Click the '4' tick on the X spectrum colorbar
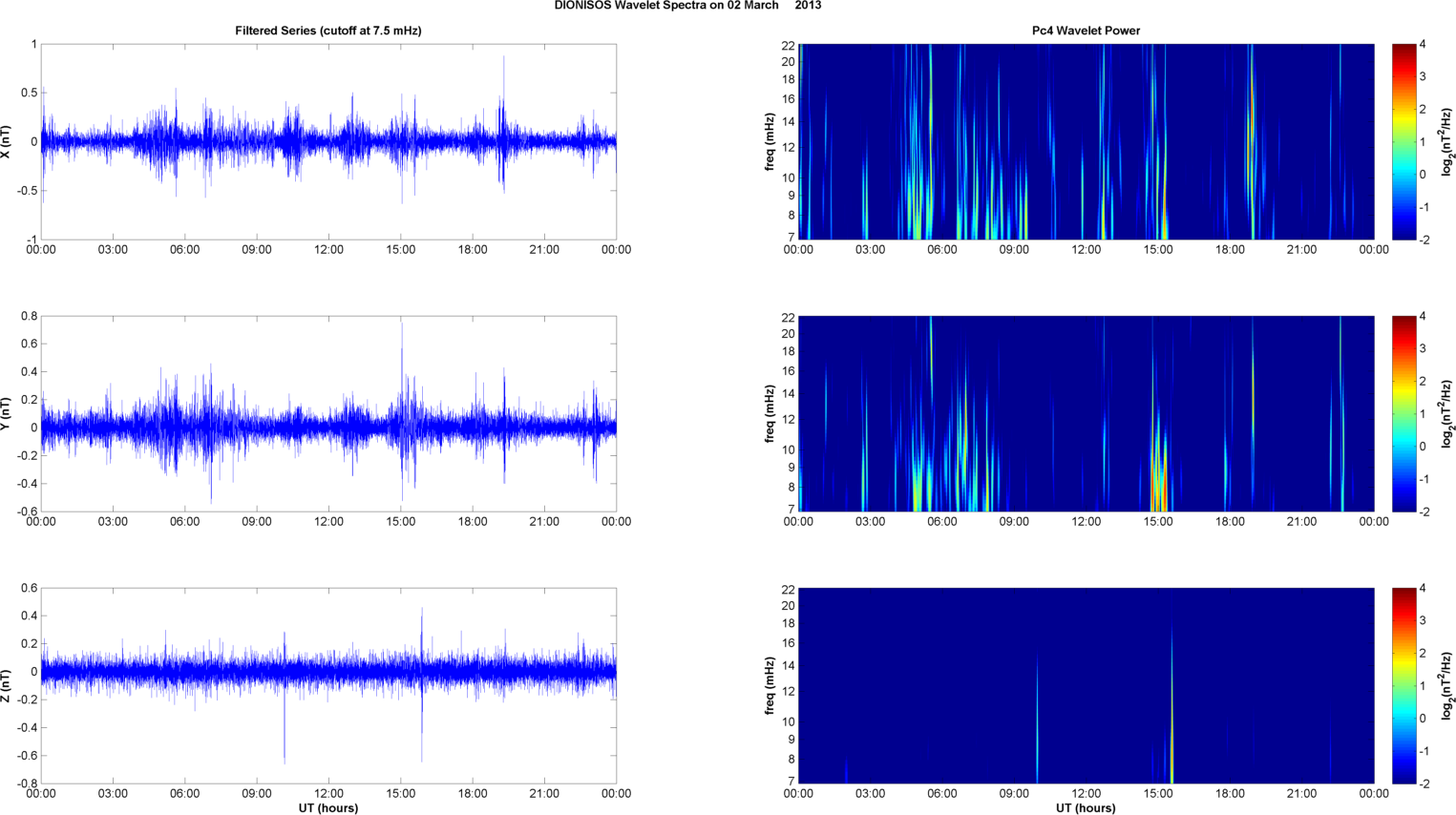 (1424, 45)
